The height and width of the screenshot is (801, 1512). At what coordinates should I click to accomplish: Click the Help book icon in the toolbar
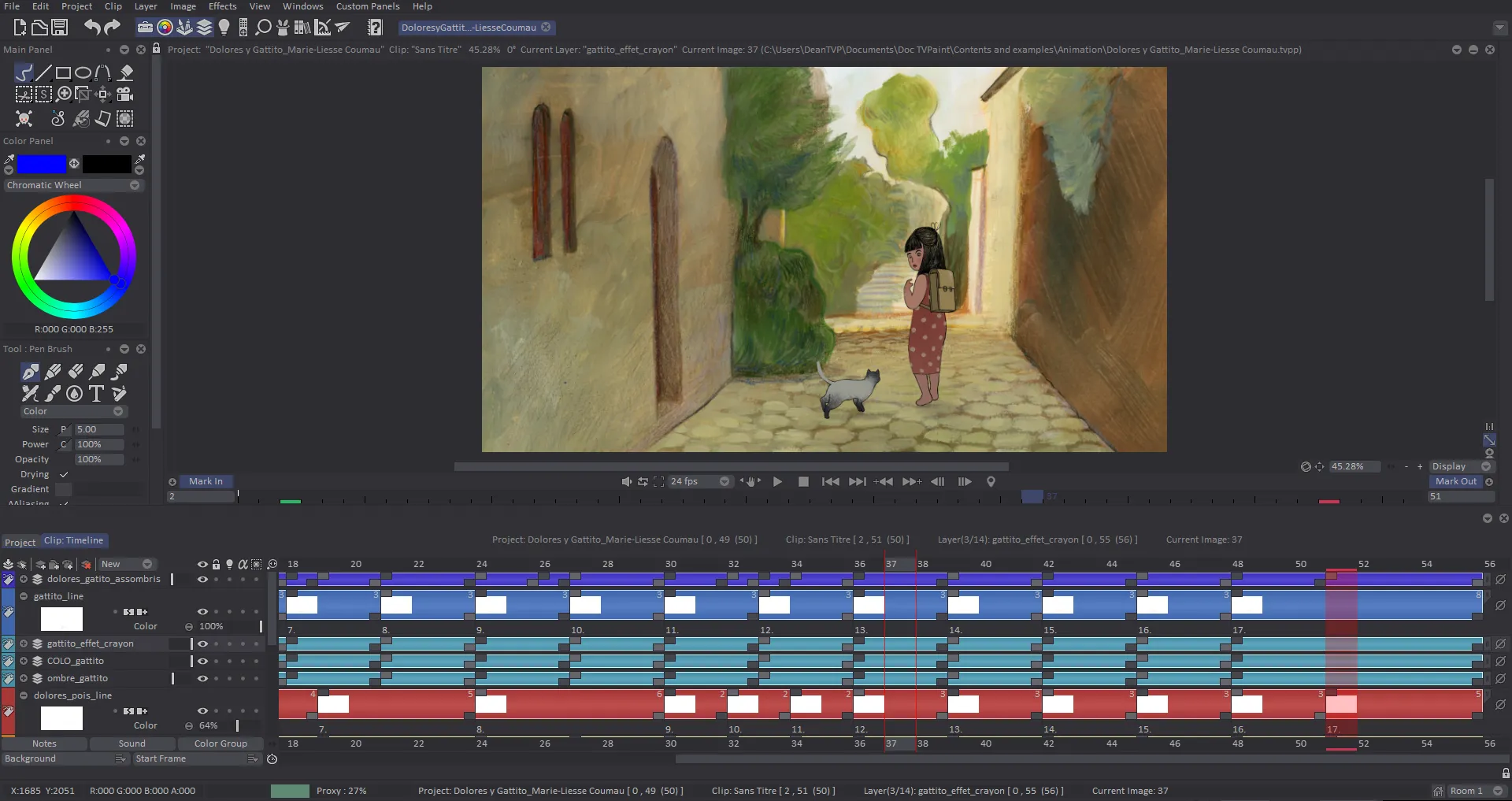375,27
